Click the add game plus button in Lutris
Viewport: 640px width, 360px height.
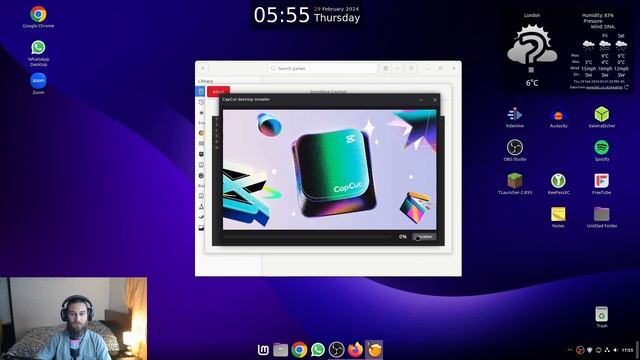point(203,68)
